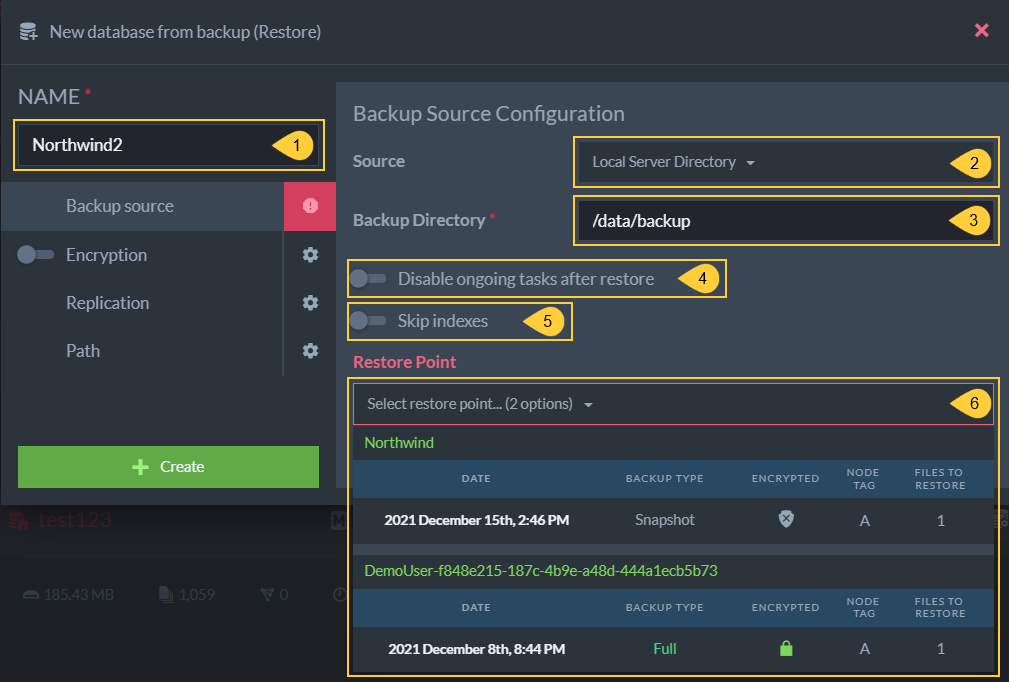Click the database restore icon in title
Screen dimensions: 1009x682
point(28,32)
